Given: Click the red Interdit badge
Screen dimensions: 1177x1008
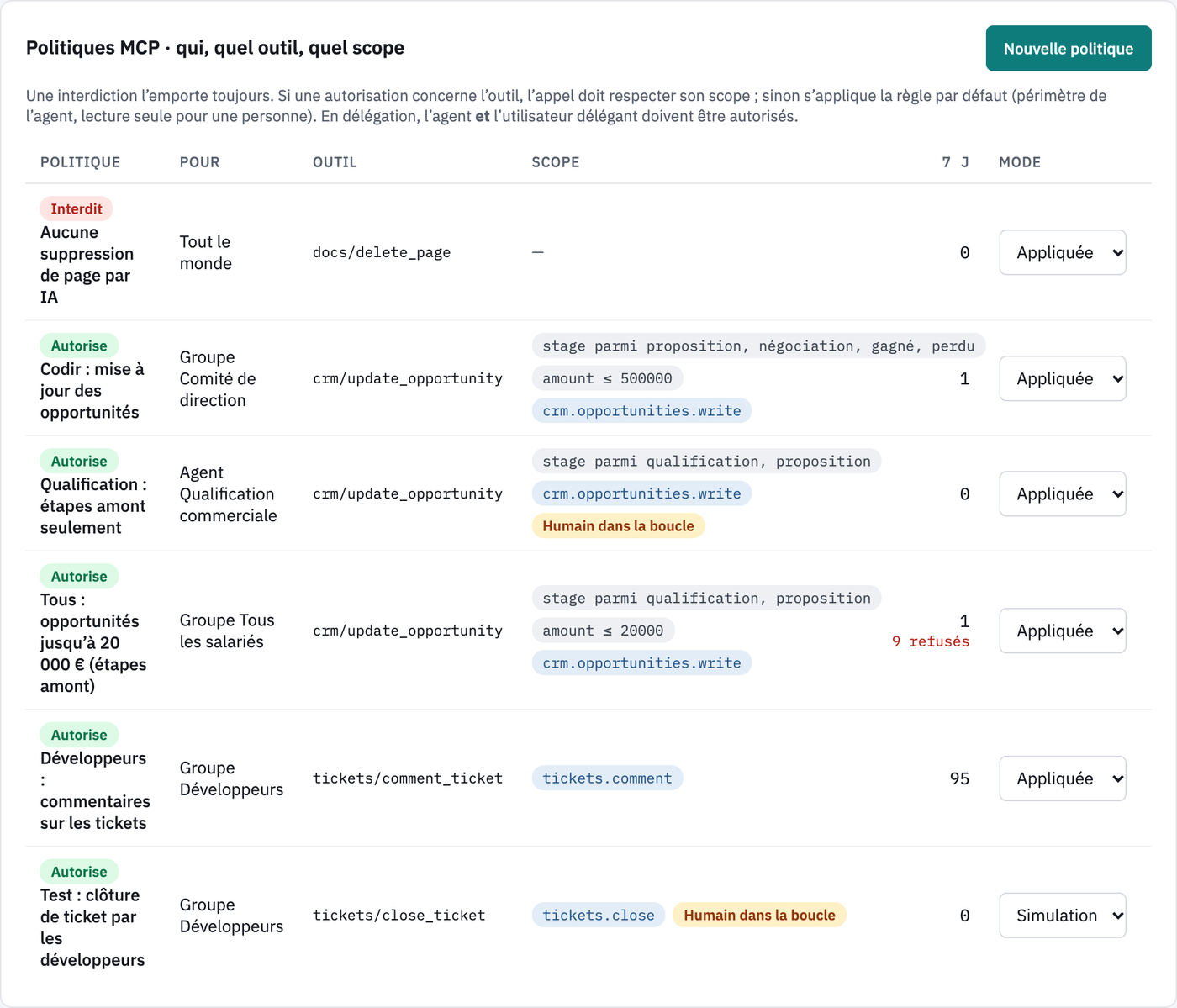Looking at the screenshot, I should click(77, 208).
